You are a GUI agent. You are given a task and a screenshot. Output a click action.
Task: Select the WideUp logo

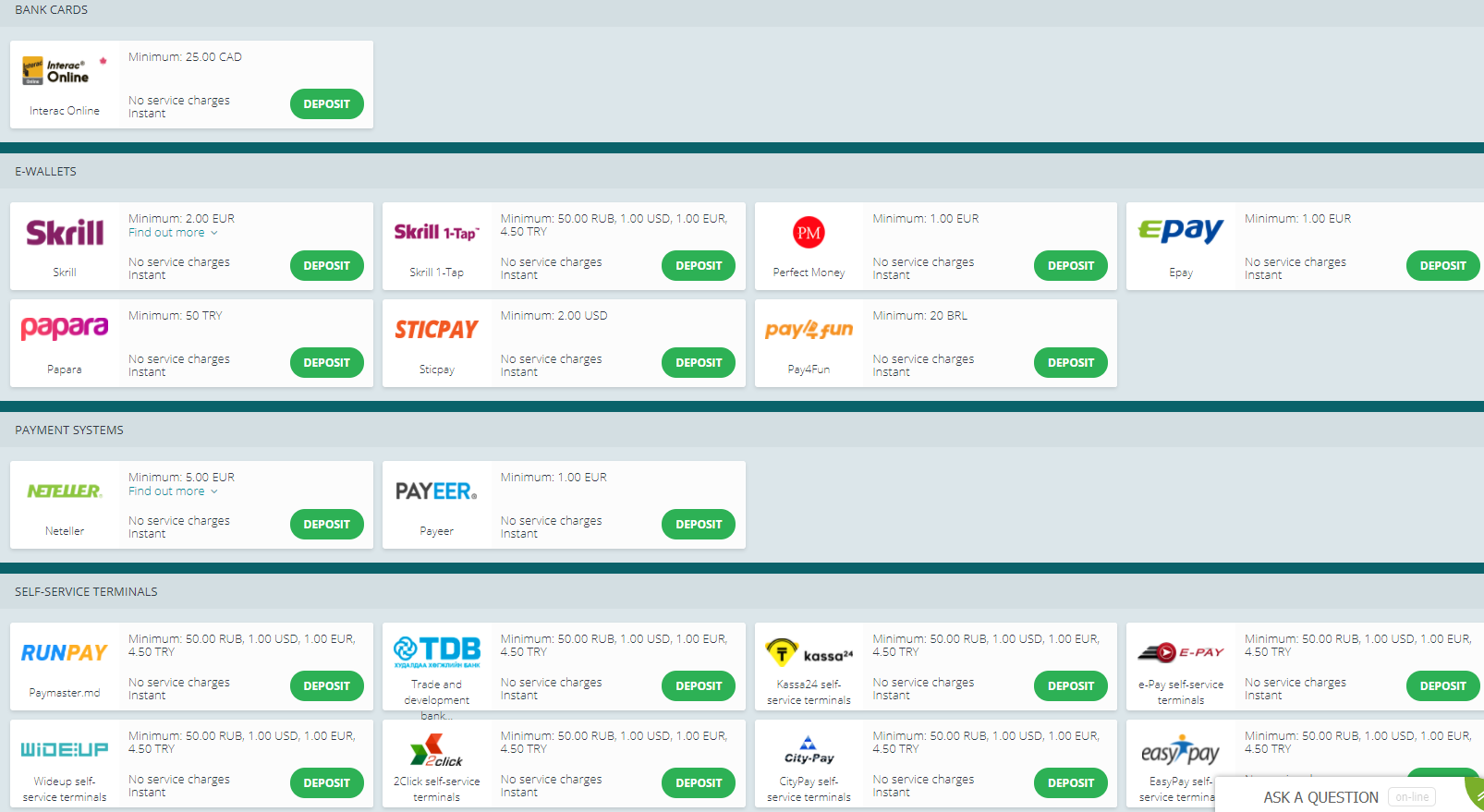[65, 750]
